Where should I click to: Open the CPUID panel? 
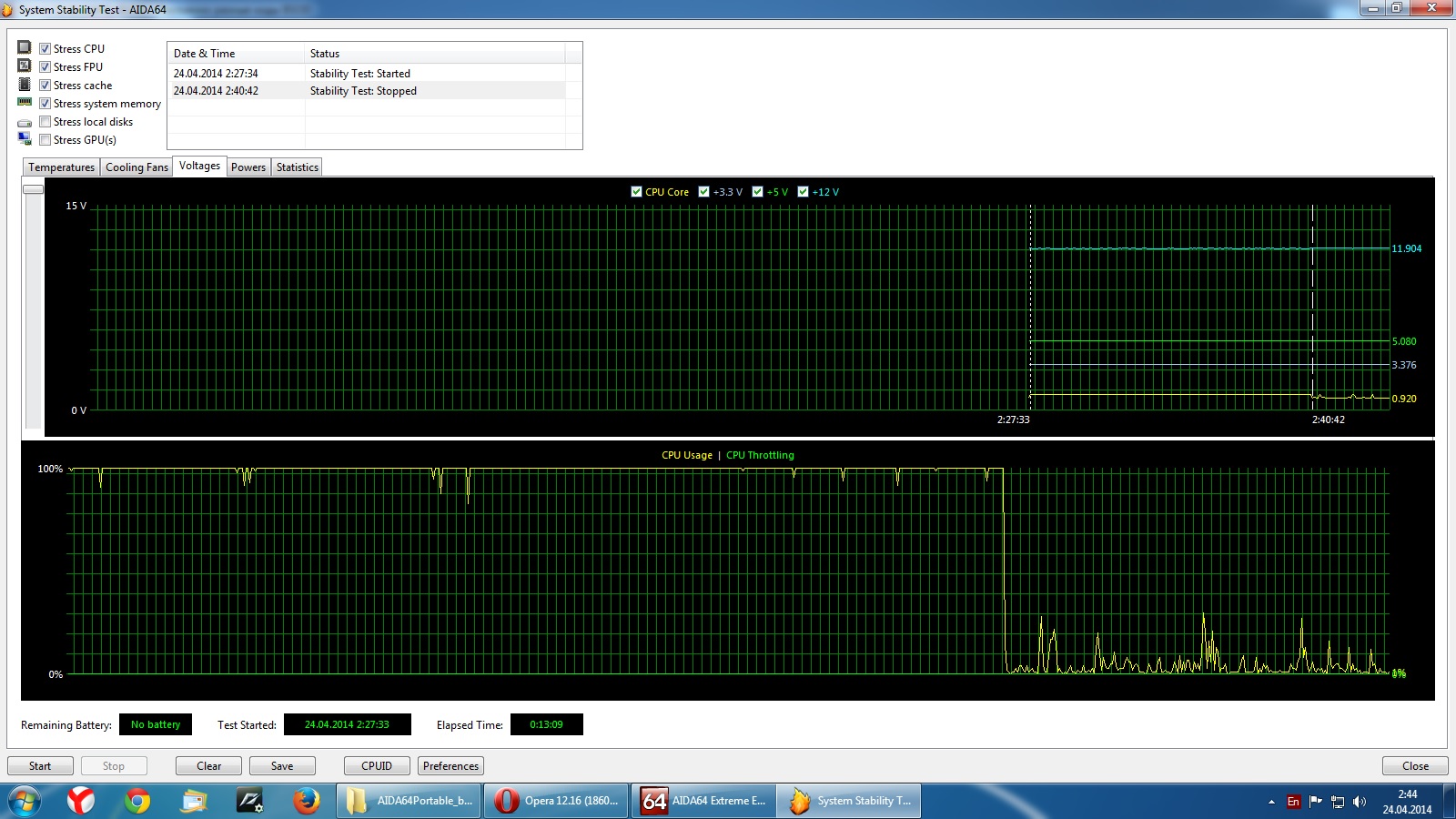pyautogui.click(x=377, y=766)
